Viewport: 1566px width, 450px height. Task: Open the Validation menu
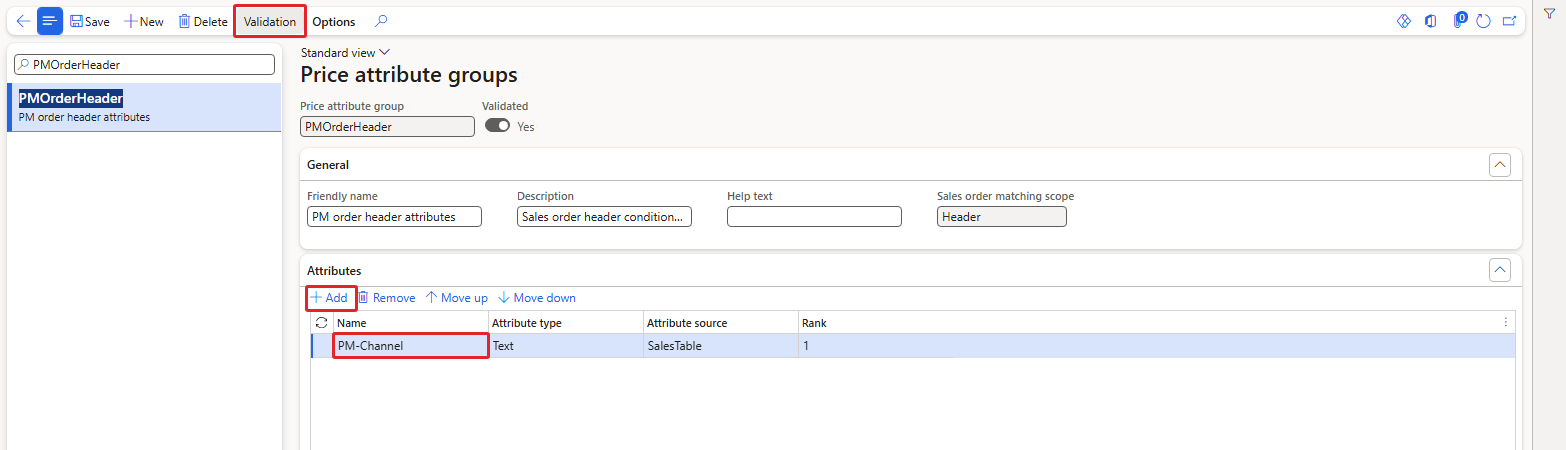(x=270, y=21)
